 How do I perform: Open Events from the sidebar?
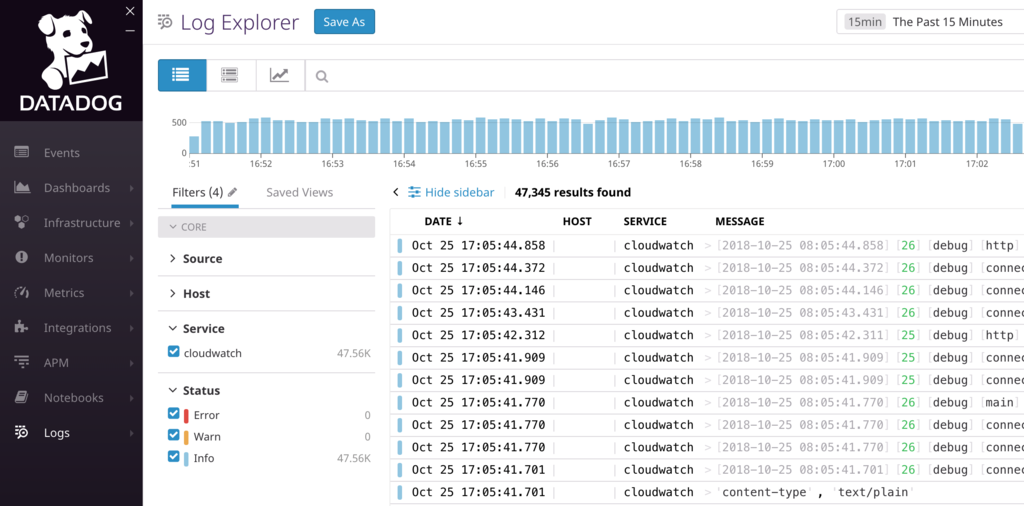click(61, 153)
